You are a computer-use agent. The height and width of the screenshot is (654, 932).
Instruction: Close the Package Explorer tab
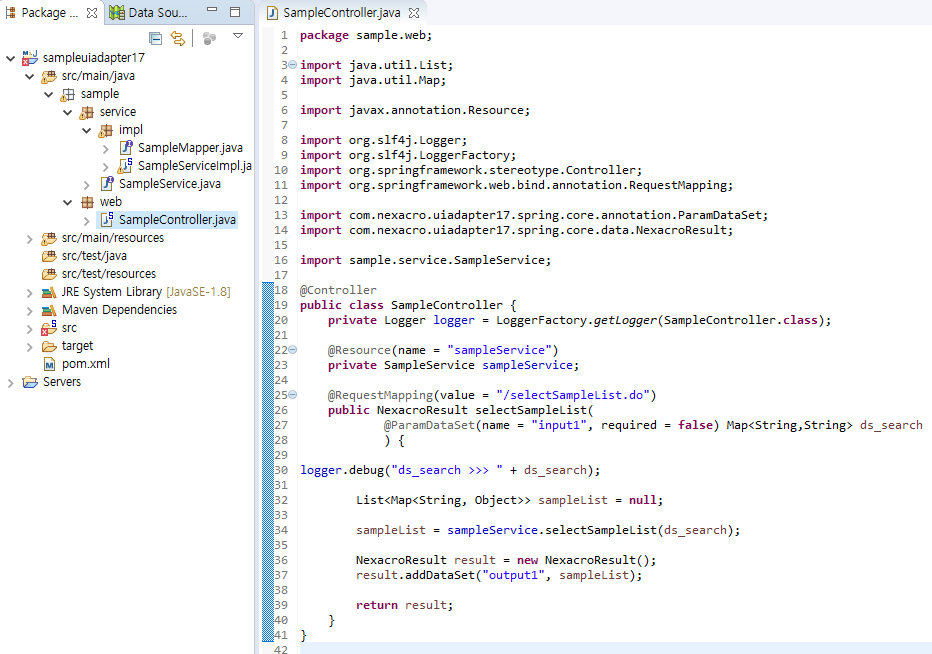pos(92,13)
